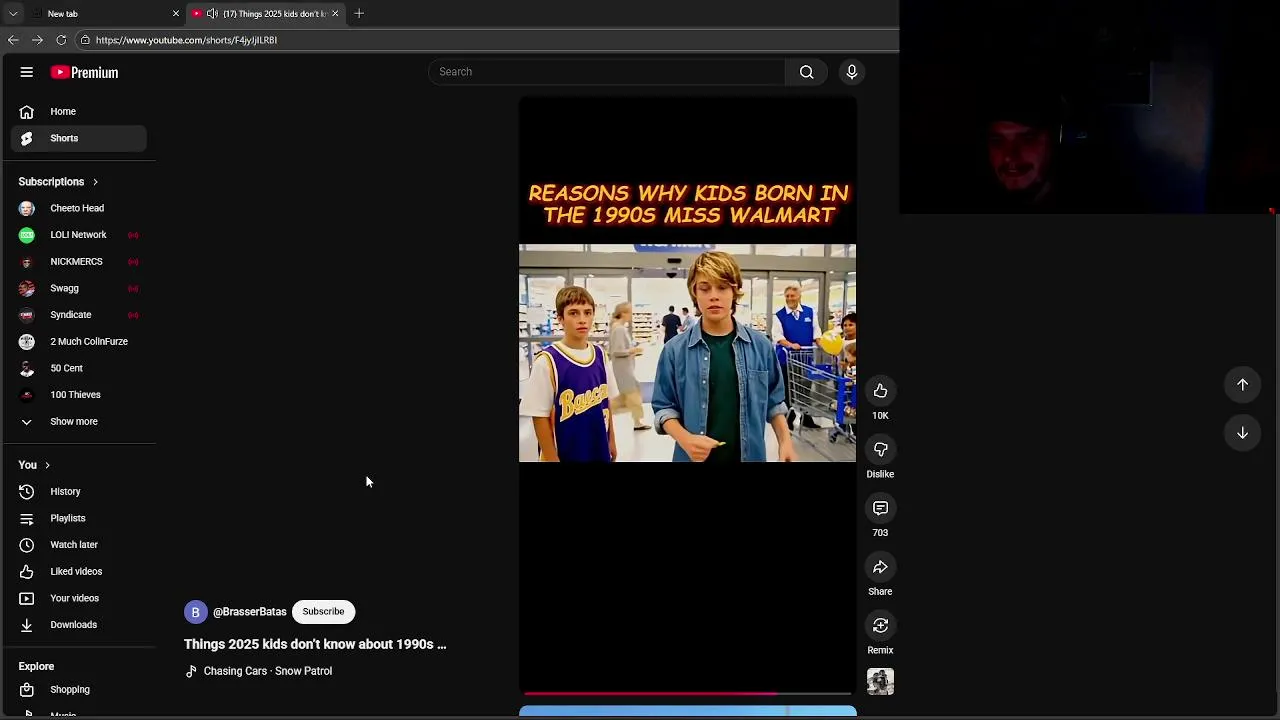Open Cheeto Head channel
The height and width of the screenshot is (720, 1280).
click(79, 208)
